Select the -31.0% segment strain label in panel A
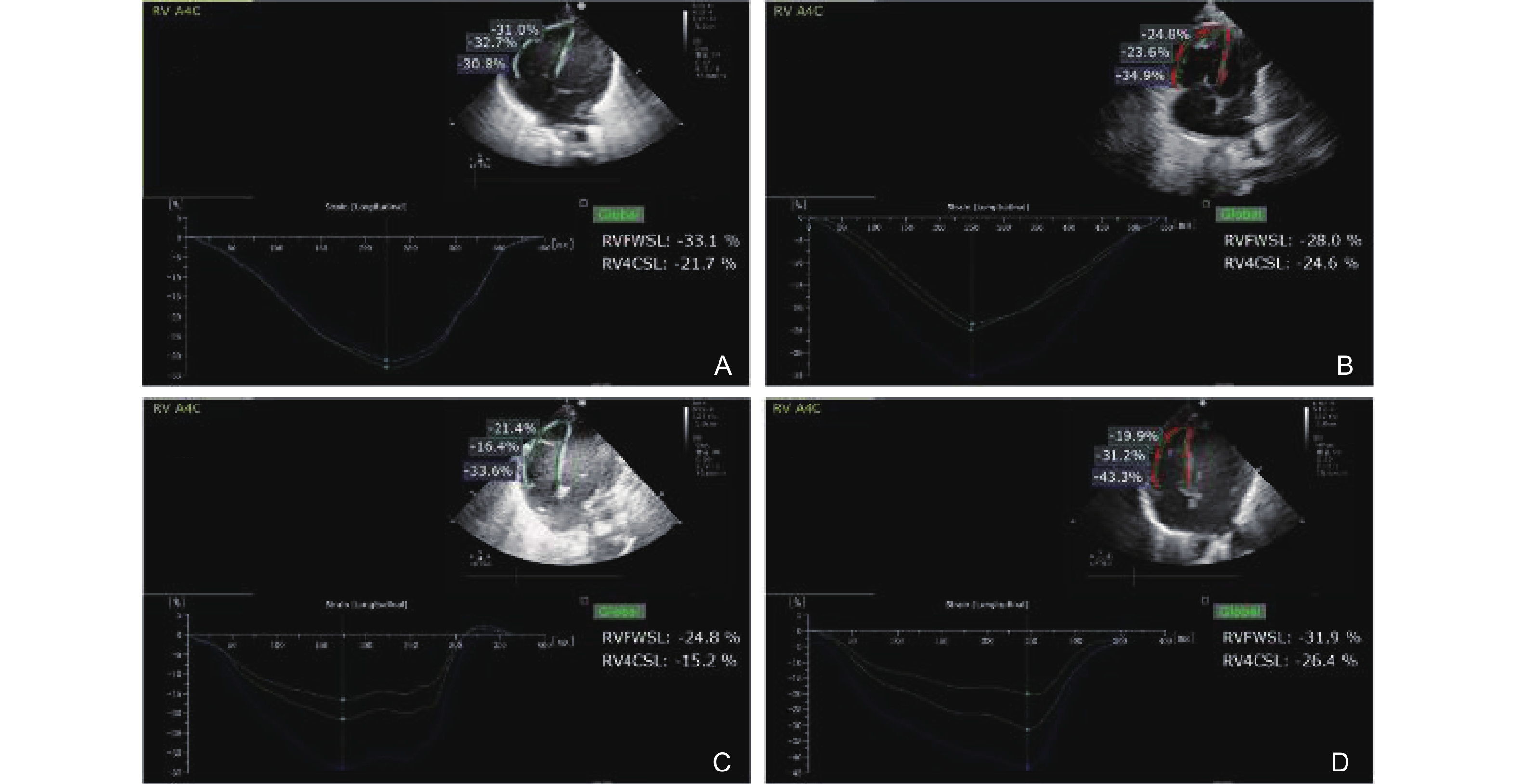1517x784 pixels. click(x=515, y=29)
